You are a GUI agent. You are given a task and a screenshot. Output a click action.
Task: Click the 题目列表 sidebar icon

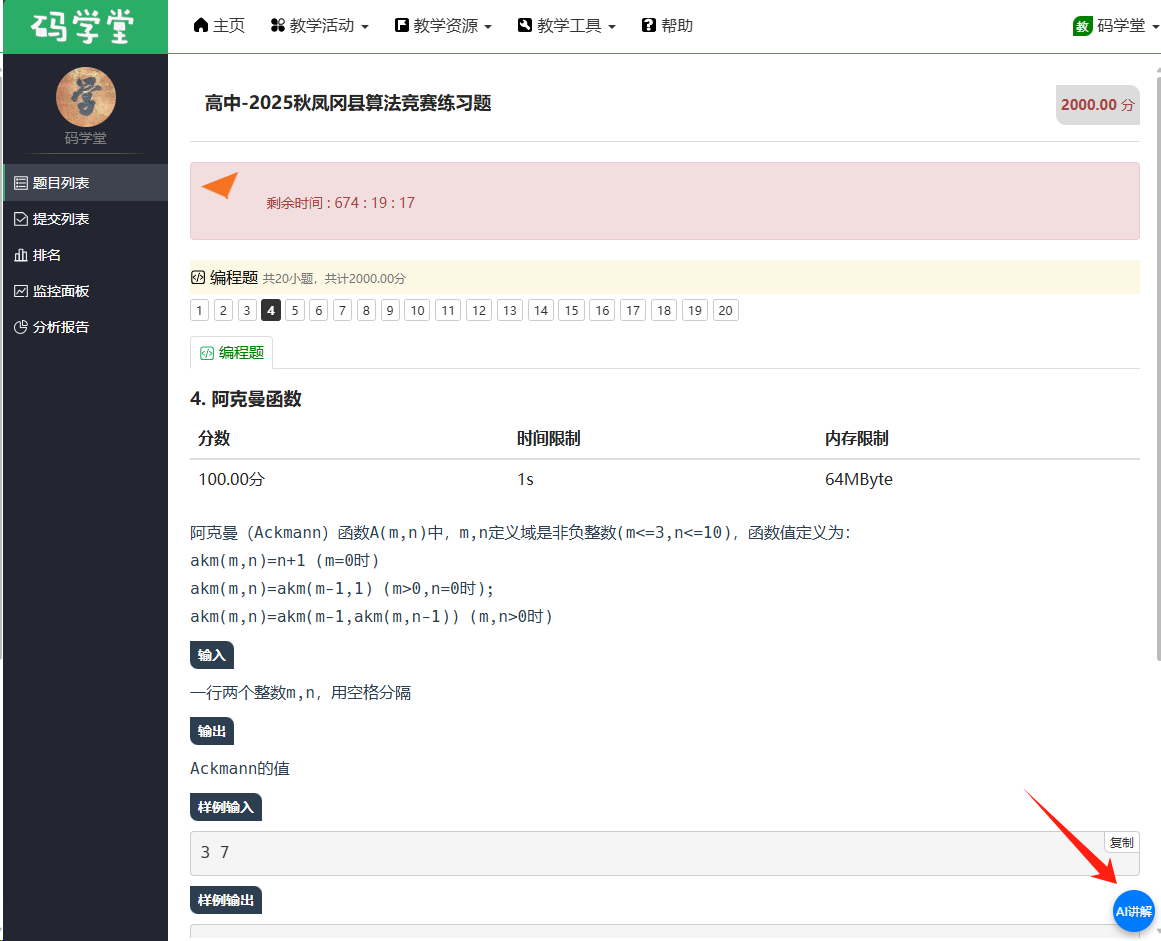click(21, 183)
